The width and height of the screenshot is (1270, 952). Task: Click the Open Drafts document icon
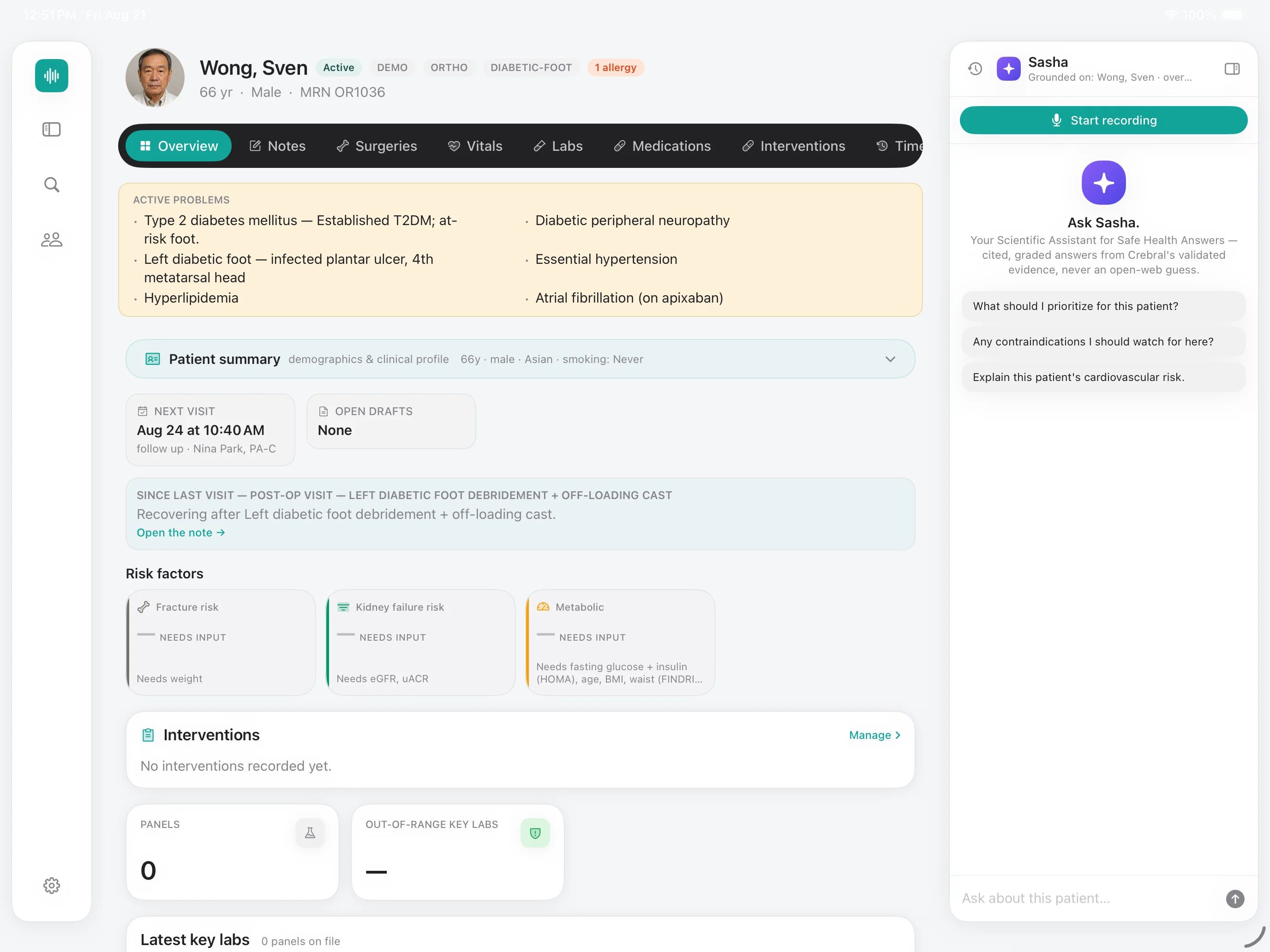pyautogui.click(x=323, y=411)
